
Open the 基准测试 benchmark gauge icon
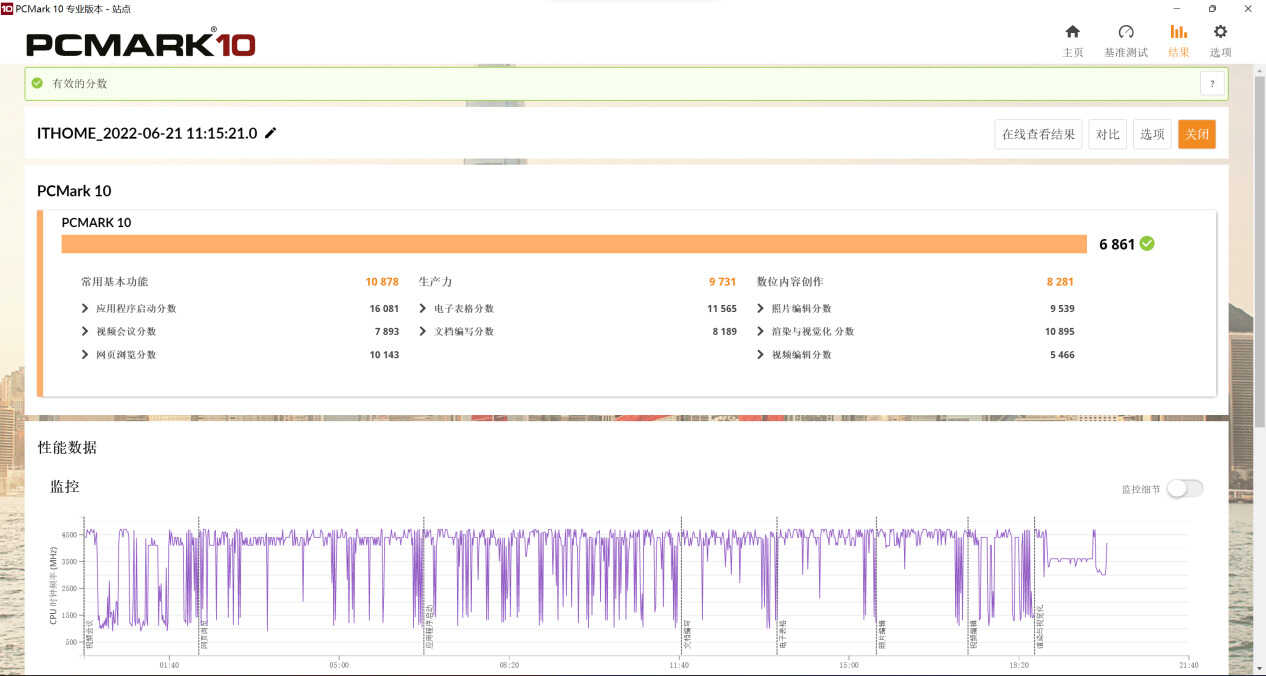(1126, 32)
